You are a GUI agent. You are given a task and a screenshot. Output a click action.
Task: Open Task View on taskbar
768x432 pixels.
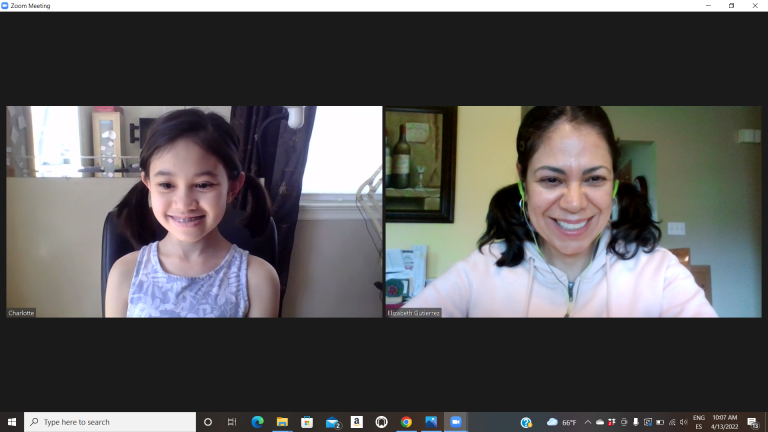pyautogui.click(x=232, y=422)
